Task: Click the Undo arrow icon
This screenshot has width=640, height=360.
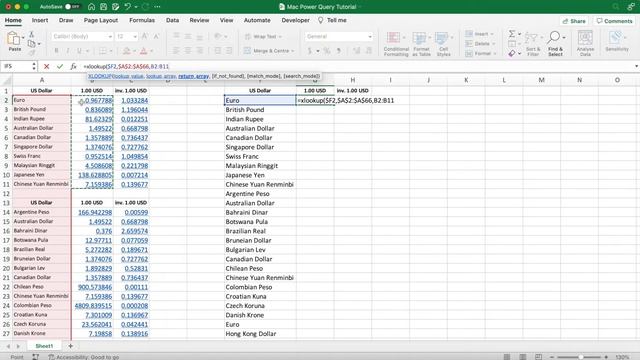Action: [128, 7]
